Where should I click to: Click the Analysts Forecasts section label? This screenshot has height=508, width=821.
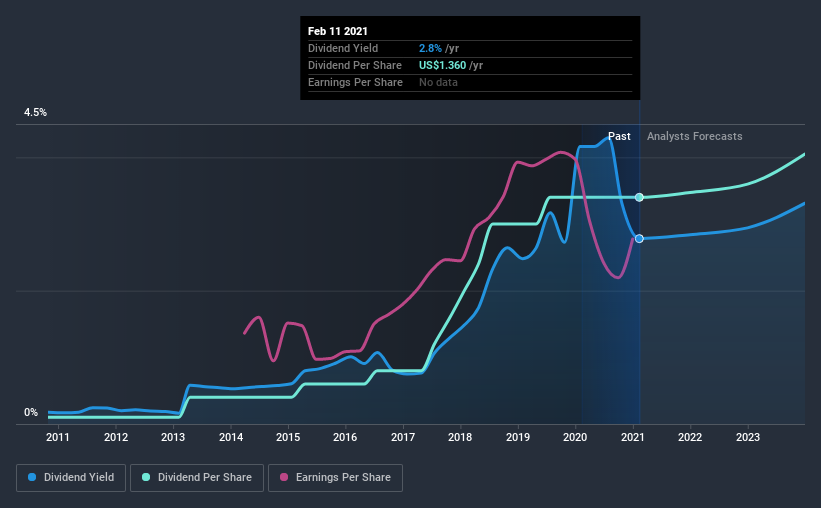694,136
